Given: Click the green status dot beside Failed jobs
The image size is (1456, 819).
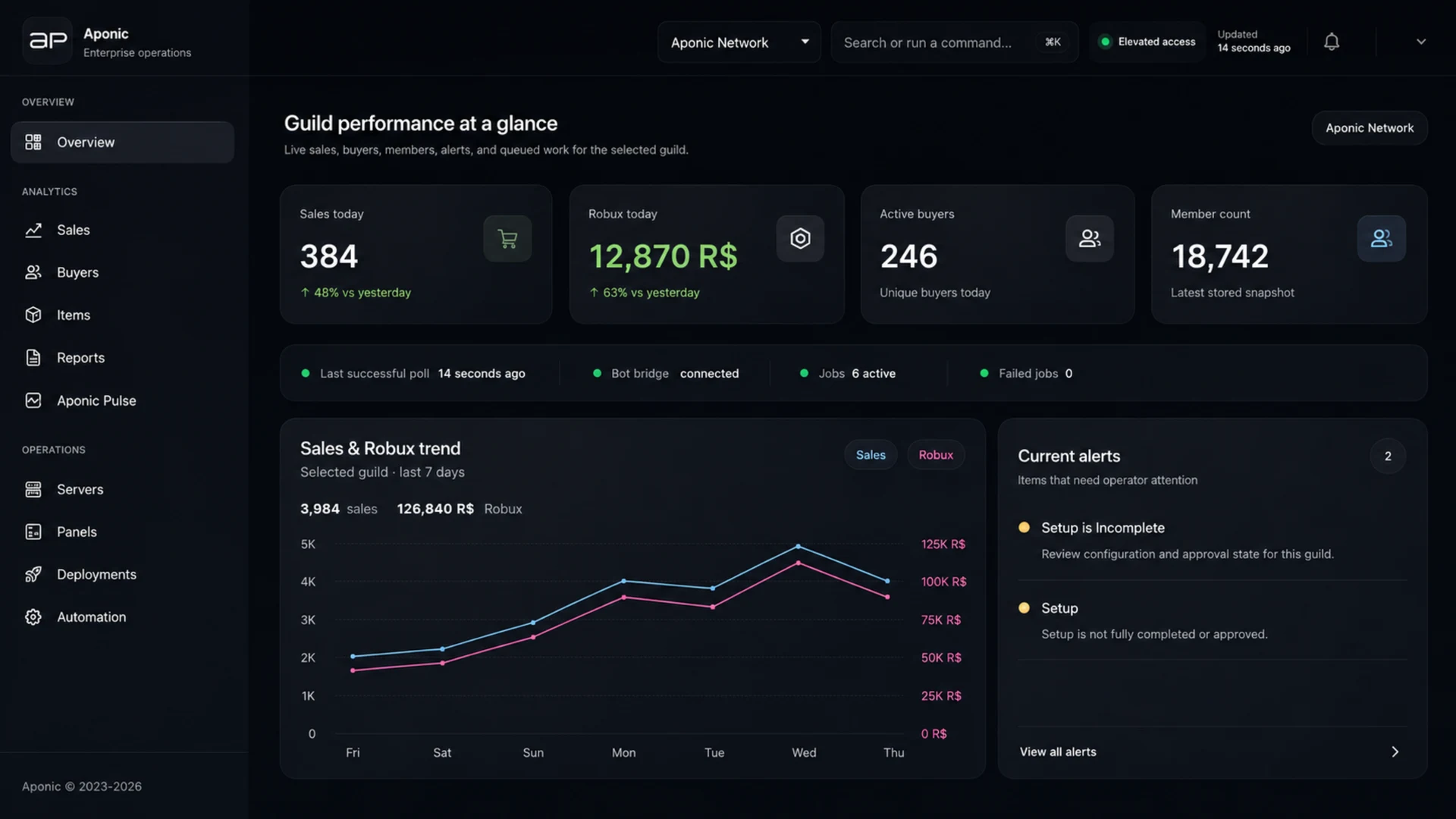Looking at the screenshot, I should pyautogui.click(x=984, y=373).
